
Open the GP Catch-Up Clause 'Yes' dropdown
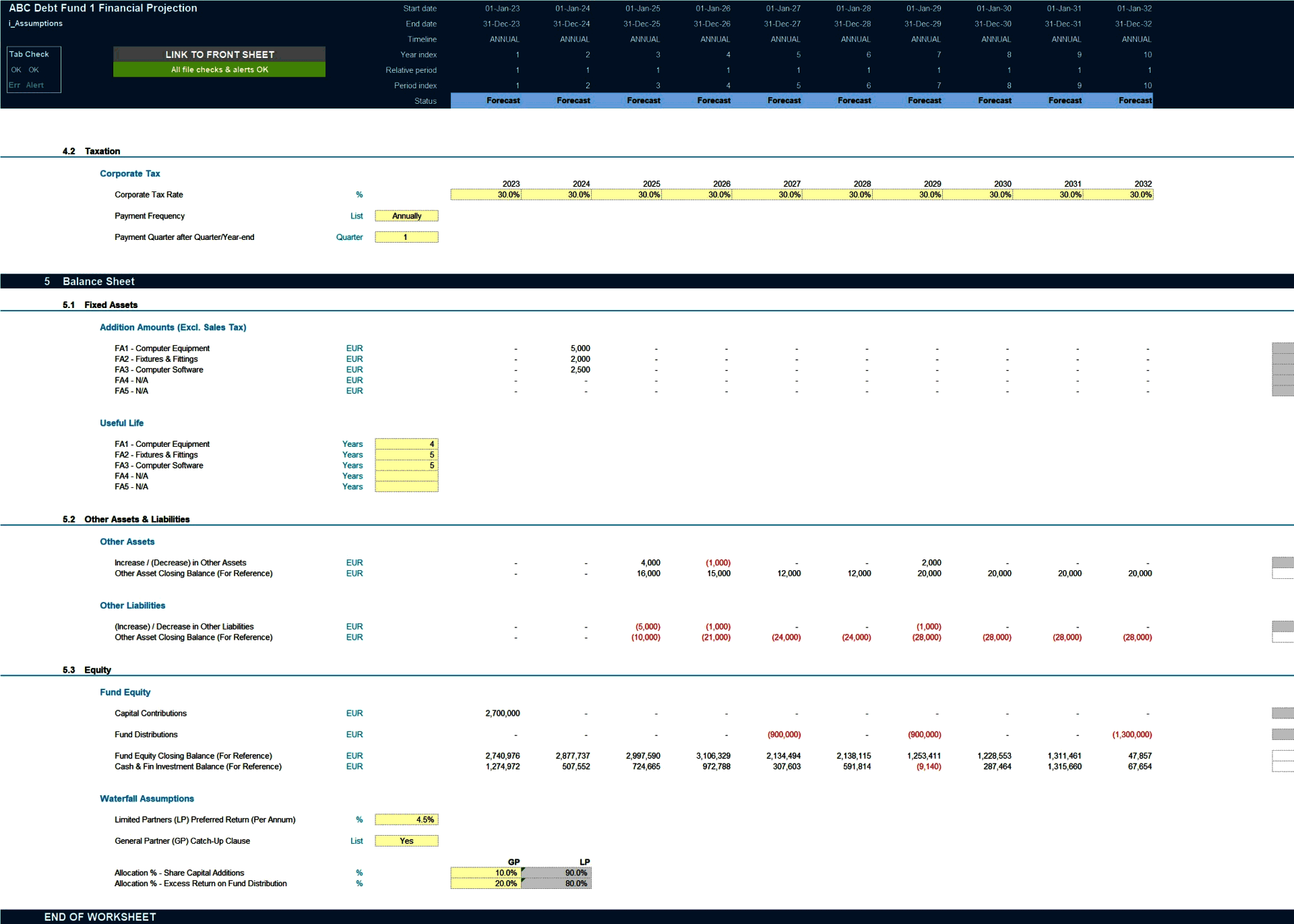406,840
